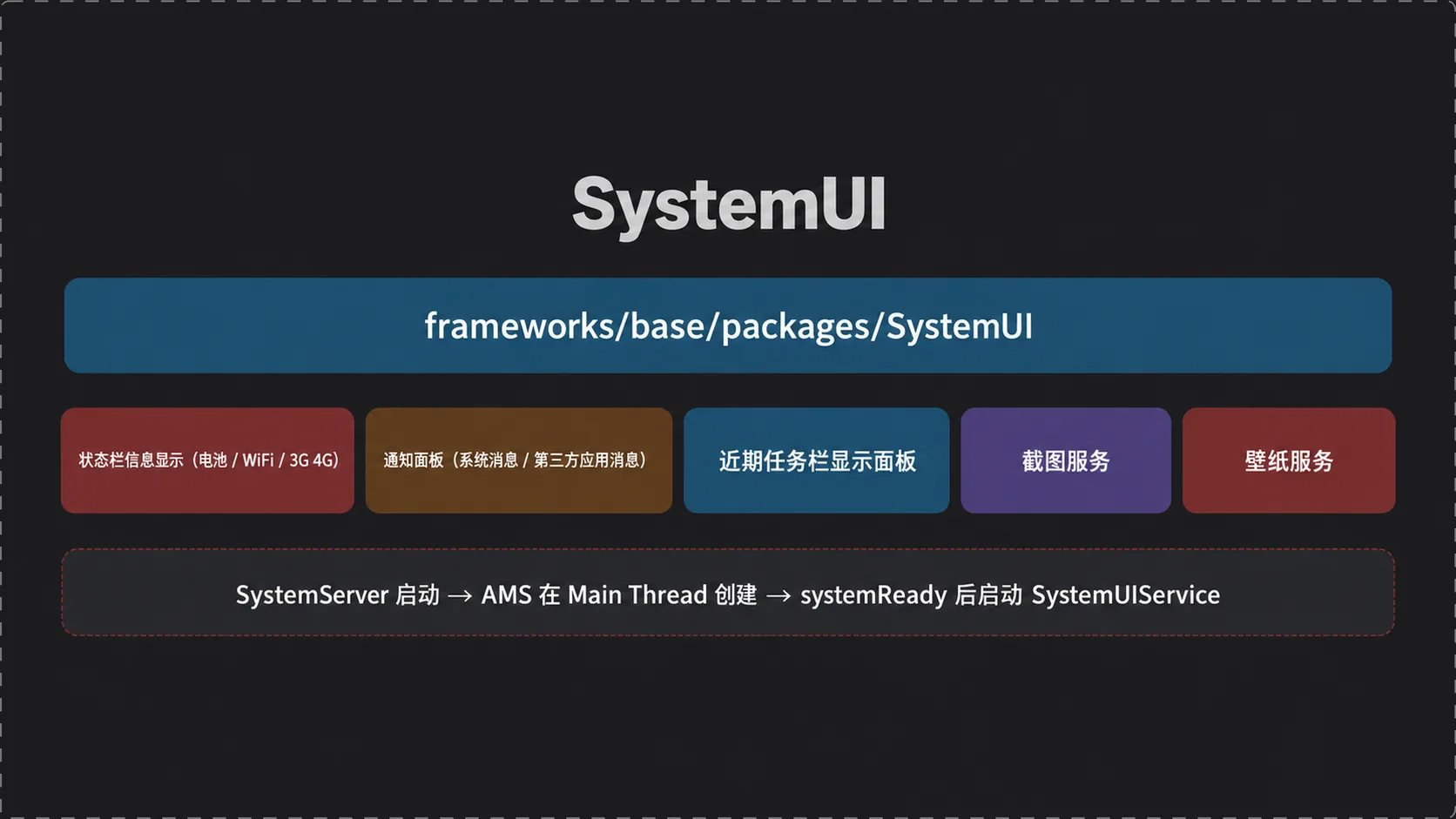Select the frameworks/base/packages/SystemUI path bar

pos(728,326)
